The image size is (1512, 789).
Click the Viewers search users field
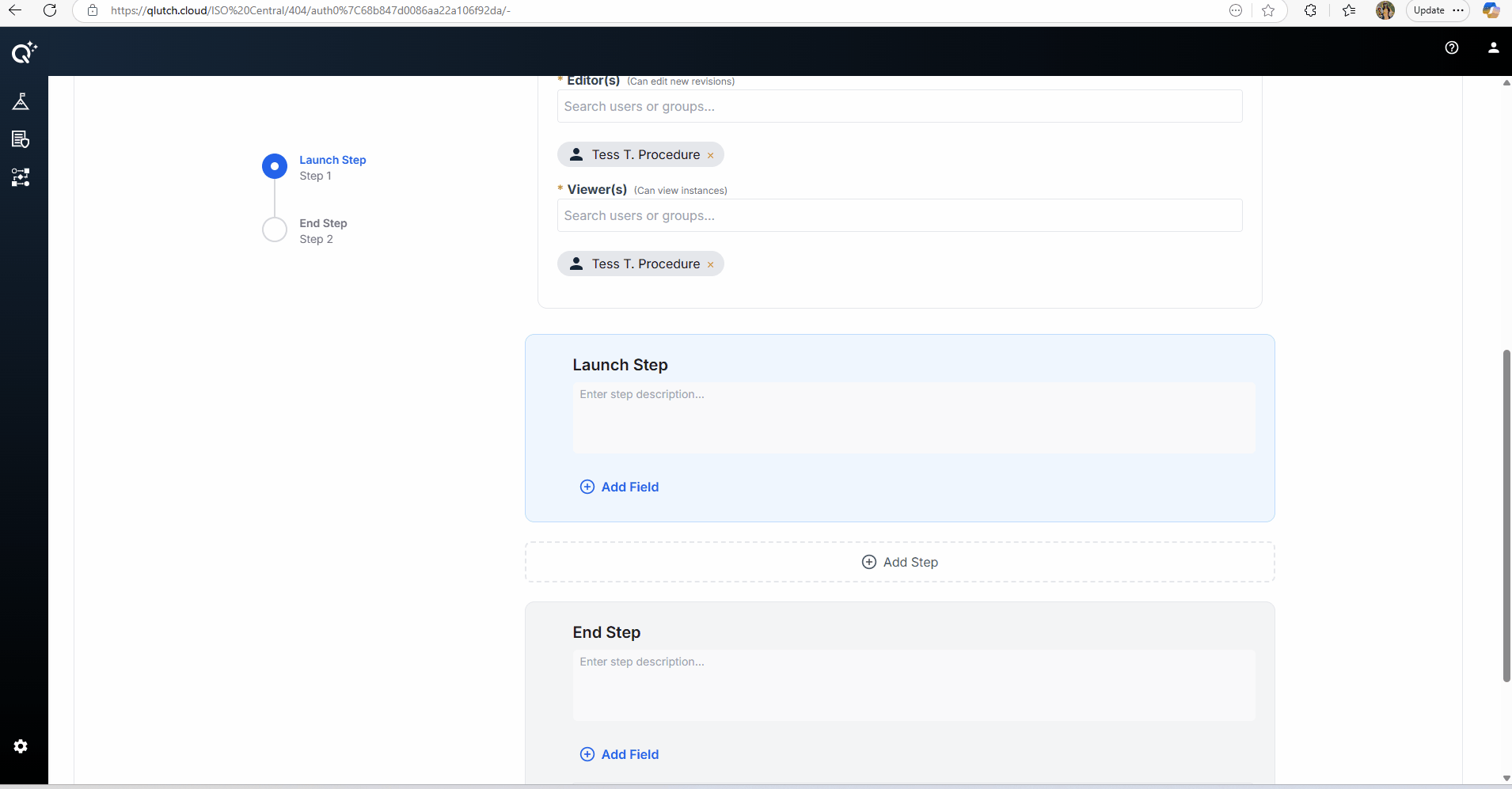pyautogui.click(x=899, y=215)
